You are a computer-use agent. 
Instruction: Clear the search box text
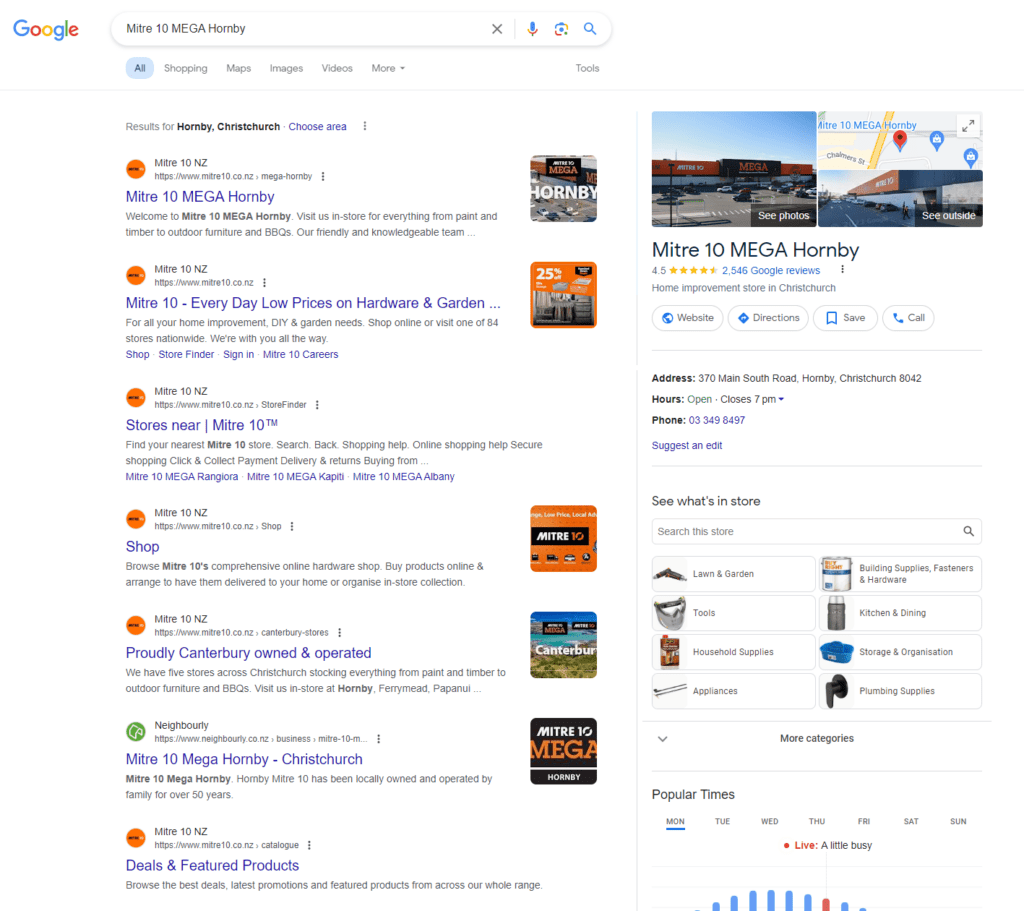coord(497,29)
